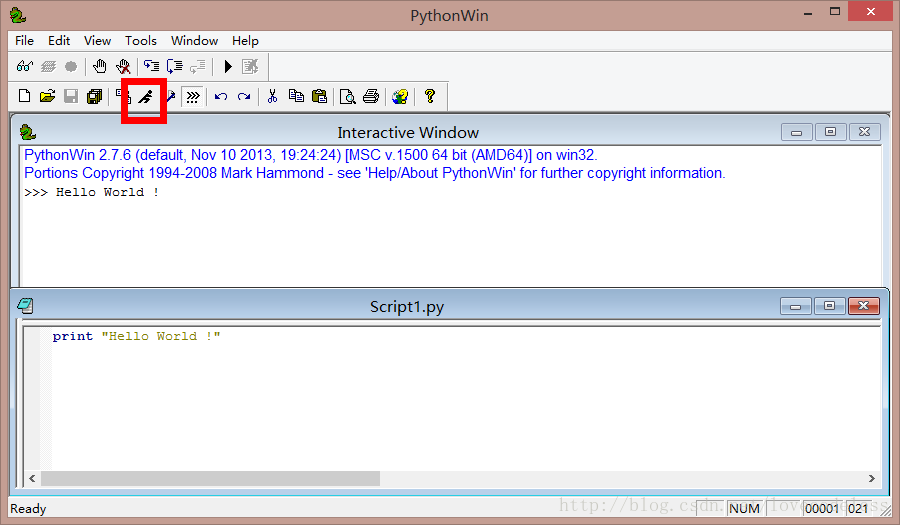Click the Interactive Window title icon
This screenshot has height=525, width=900.
pos(27,132)
